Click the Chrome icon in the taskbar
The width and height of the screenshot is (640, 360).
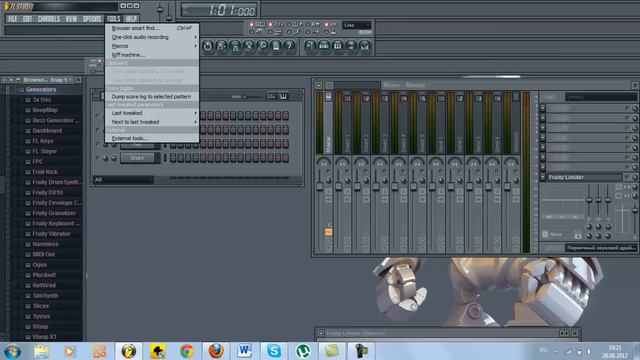187,351
